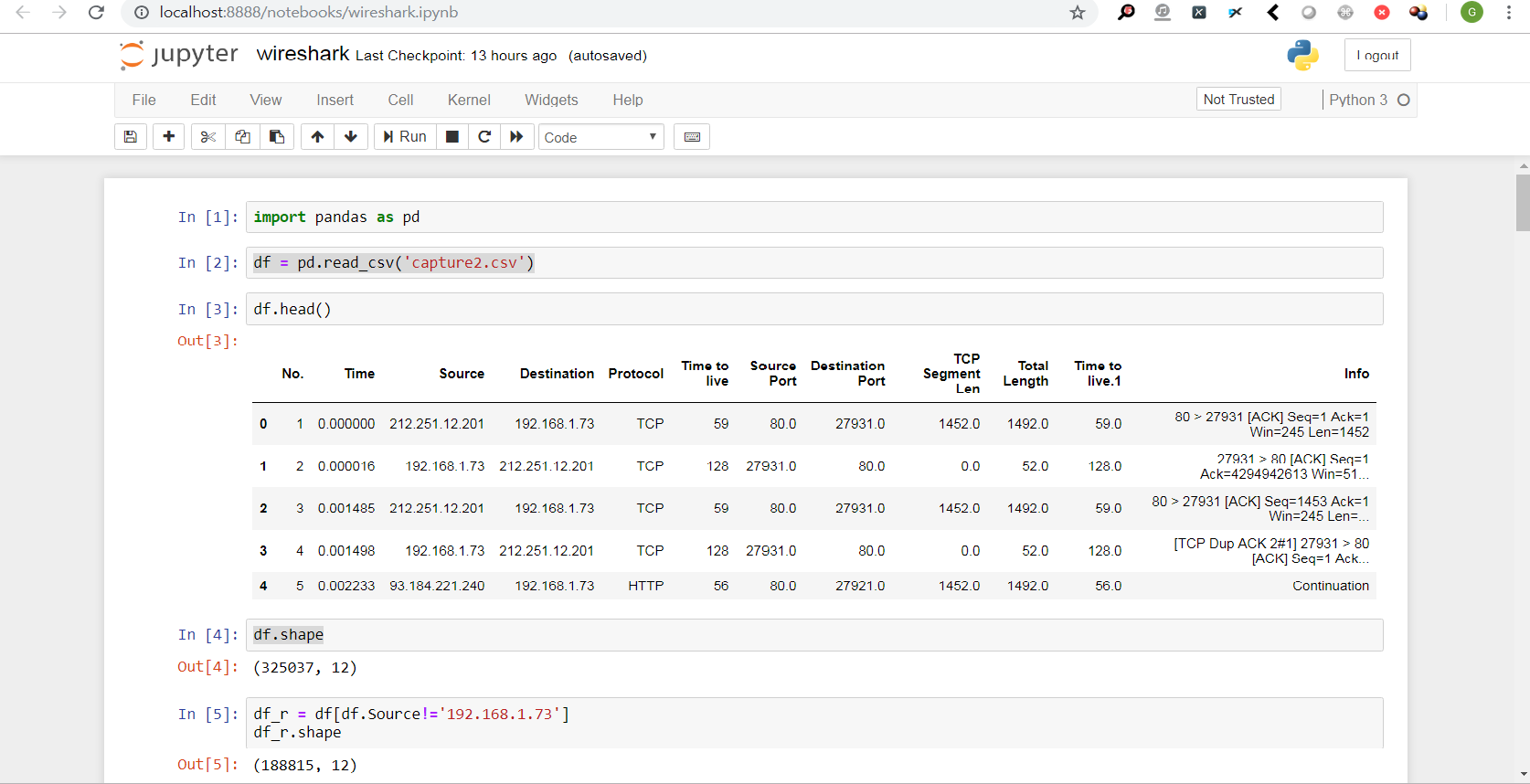This screenshot has width=1530, height=784.
Task: Open the Kernel menu
Action: pyautogui.click(x=469, y=100)
